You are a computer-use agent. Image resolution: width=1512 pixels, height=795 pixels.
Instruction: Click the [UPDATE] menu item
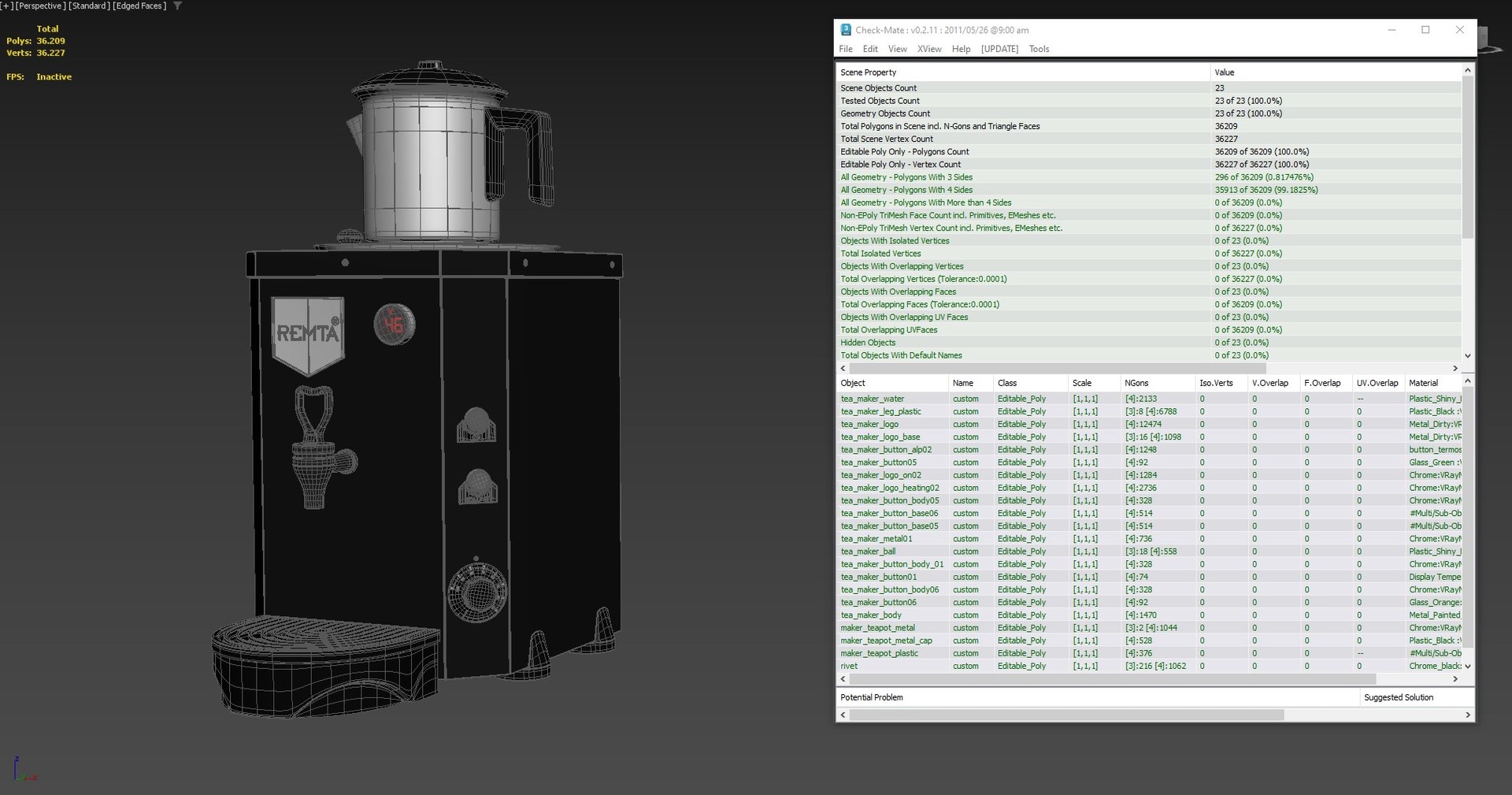coord(999,49)
